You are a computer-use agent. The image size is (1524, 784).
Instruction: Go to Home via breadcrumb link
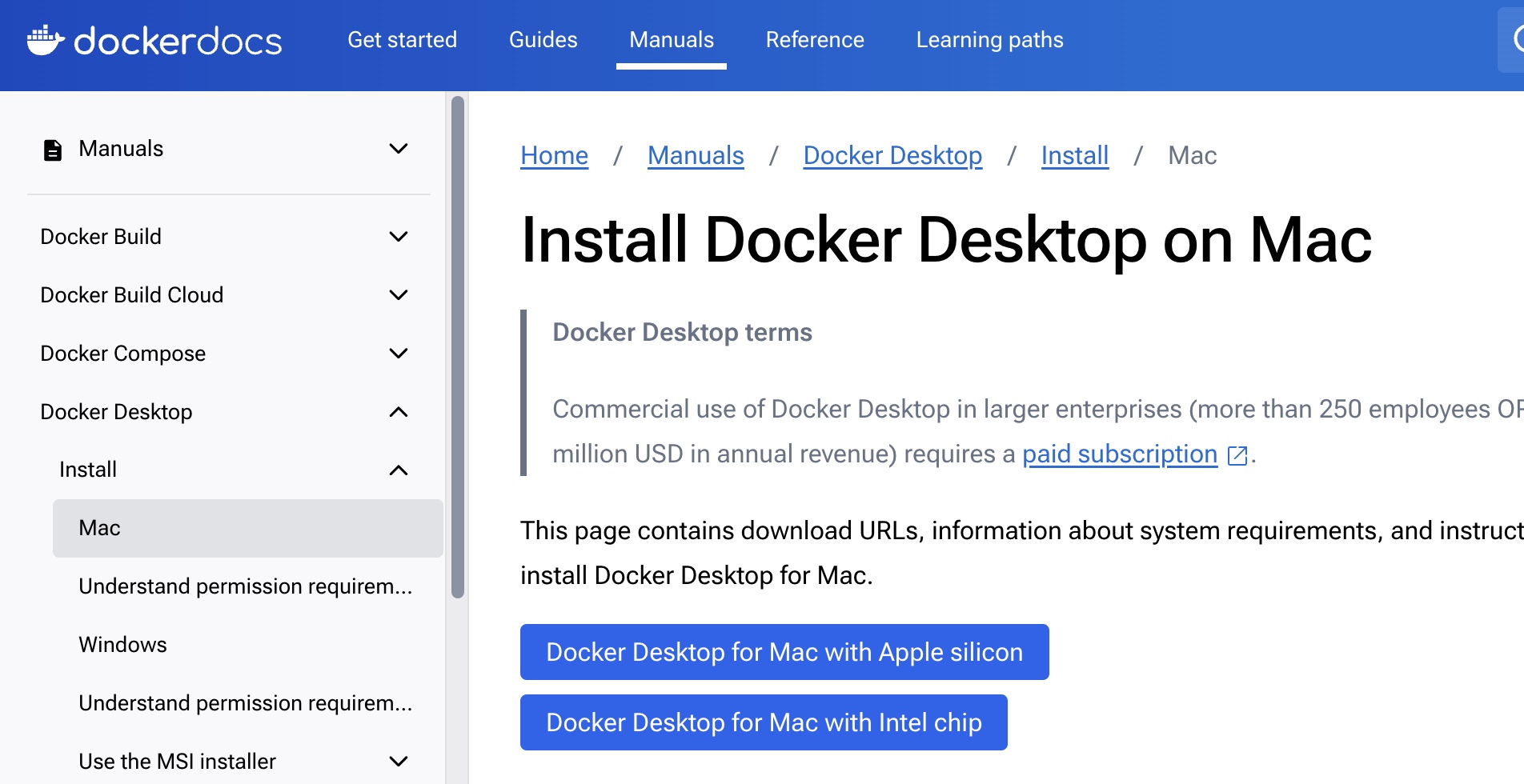click(555, 155)
